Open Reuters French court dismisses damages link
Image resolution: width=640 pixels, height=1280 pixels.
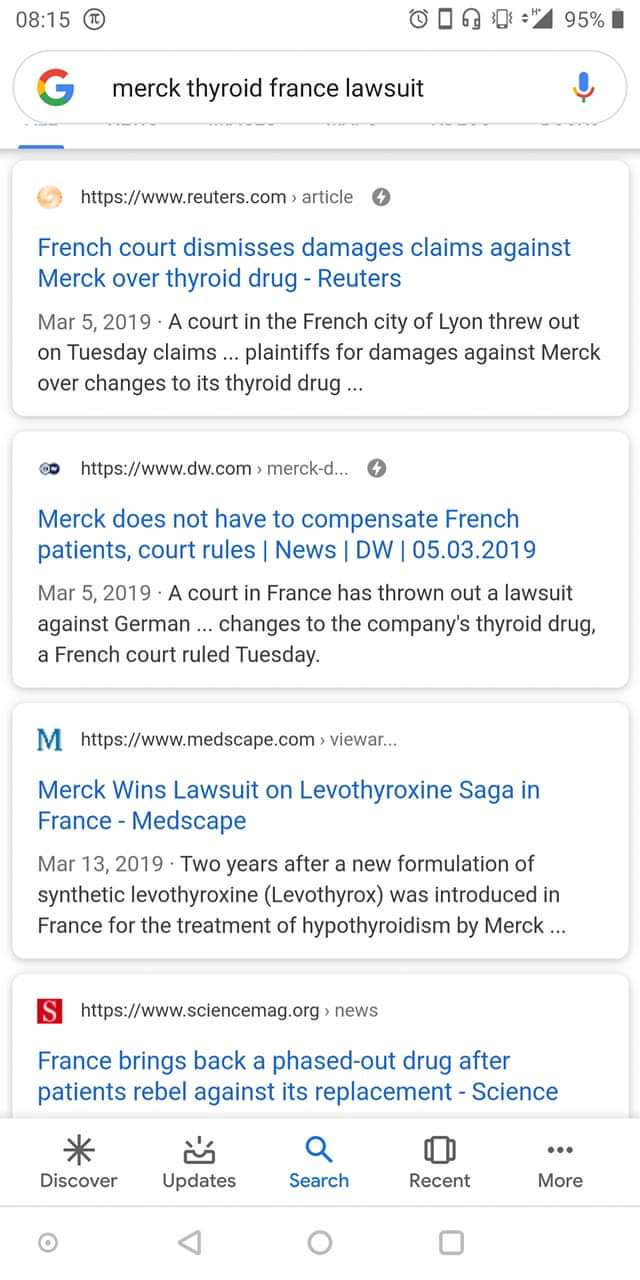[x=304, y=262]
